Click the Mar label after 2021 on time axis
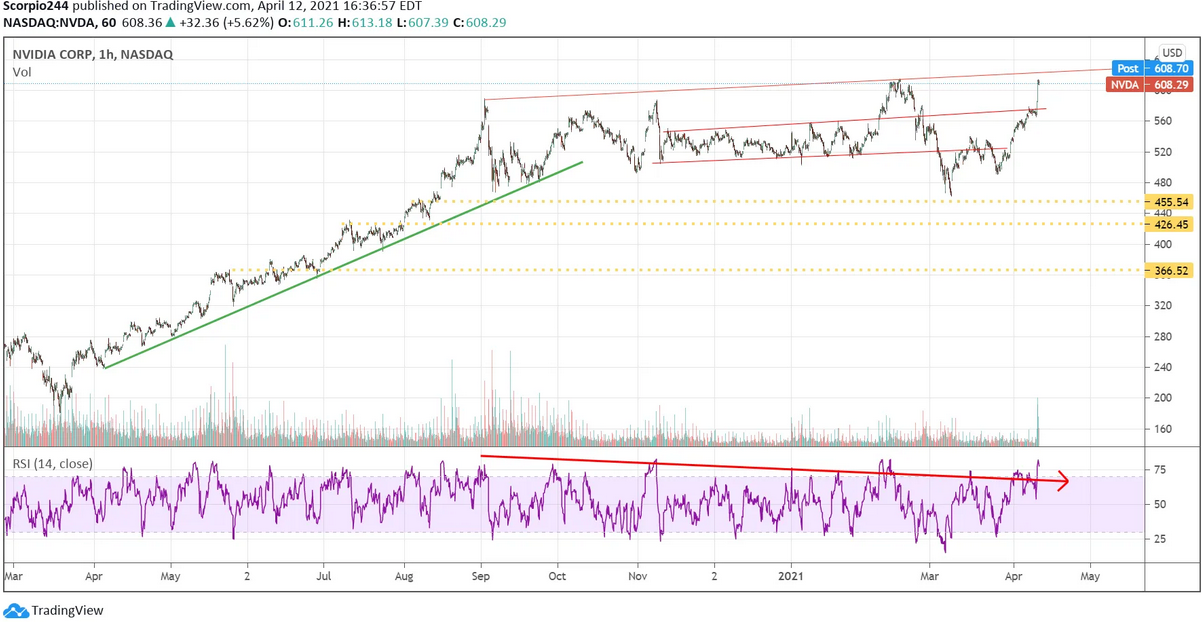This screenshot has width=1202, height=622. [x=931, y=577]
